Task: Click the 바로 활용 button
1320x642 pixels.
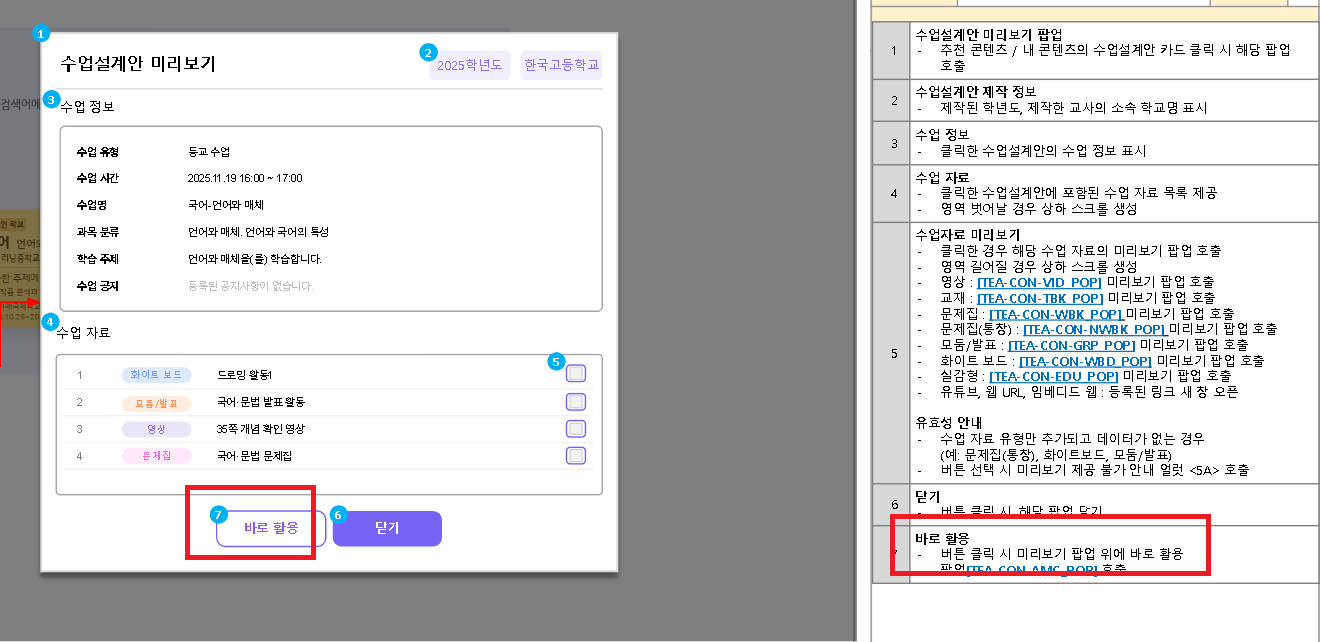Action: click(x=271, y=528)
